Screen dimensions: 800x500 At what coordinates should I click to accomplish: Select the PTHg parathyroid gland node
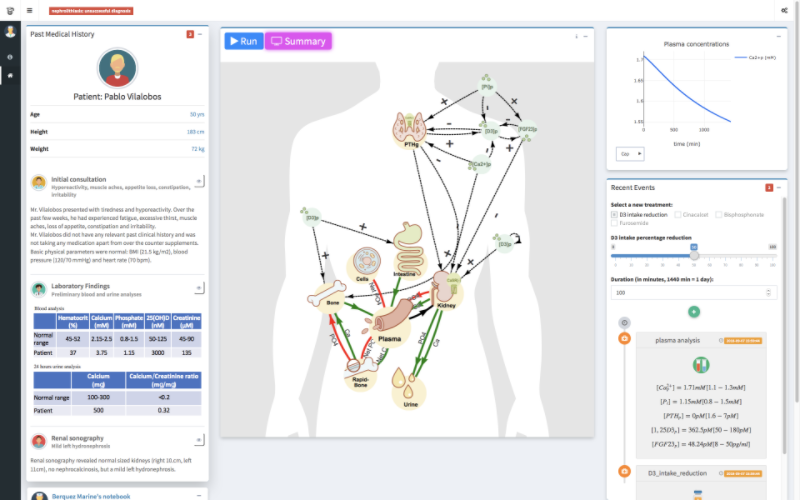click(410, 126)
